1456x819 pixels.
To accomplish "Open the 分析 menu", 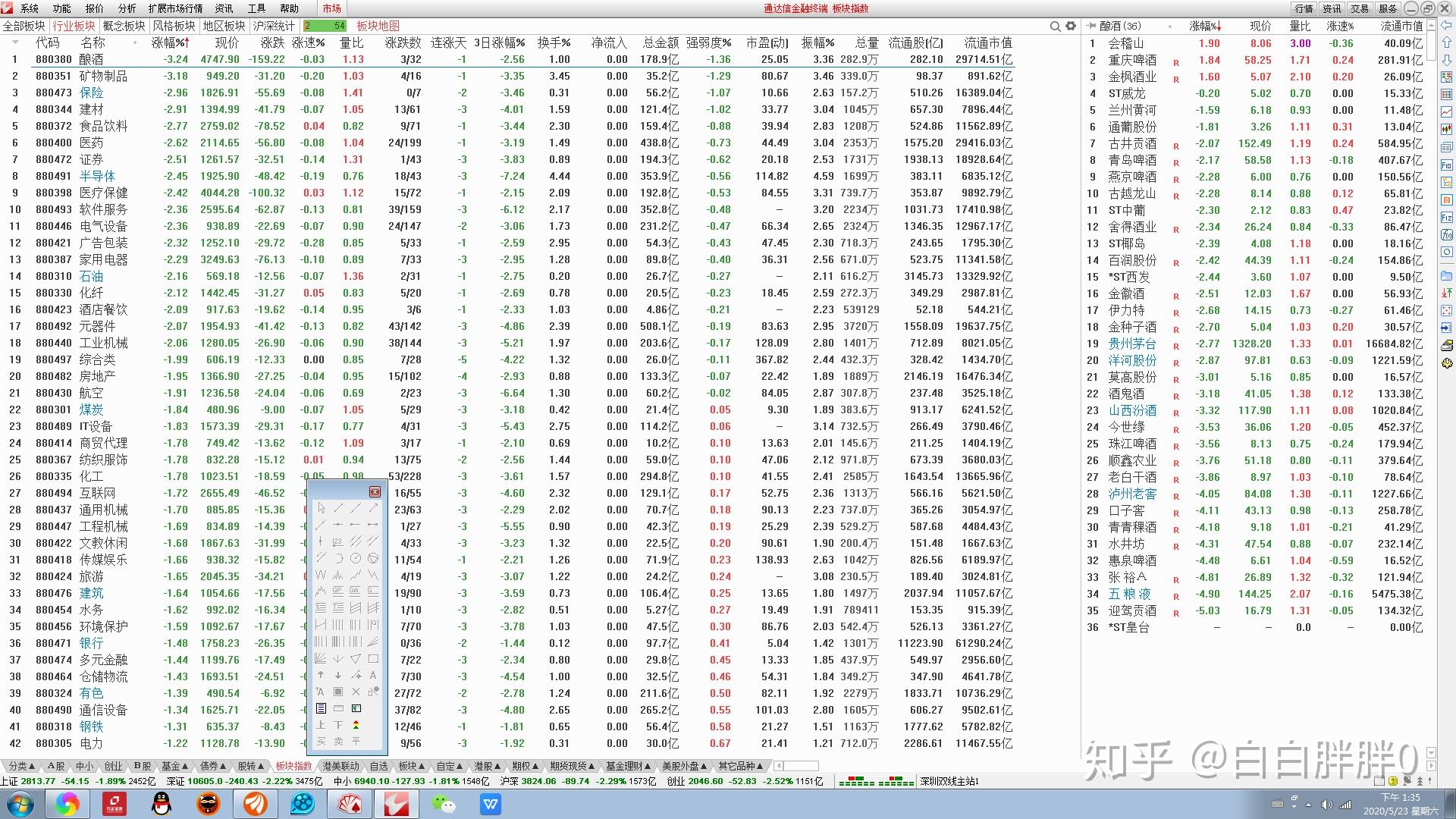I will tap(127, 8).
